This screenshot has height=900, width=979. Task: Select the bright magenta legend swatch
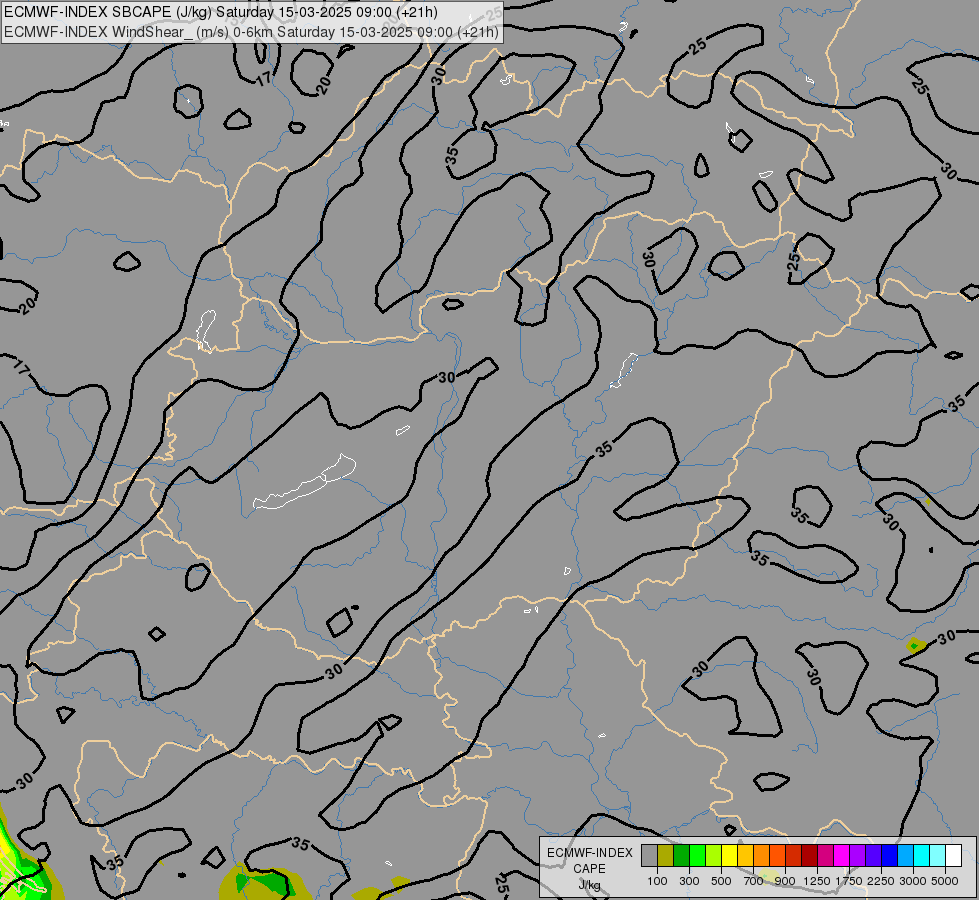842,855
